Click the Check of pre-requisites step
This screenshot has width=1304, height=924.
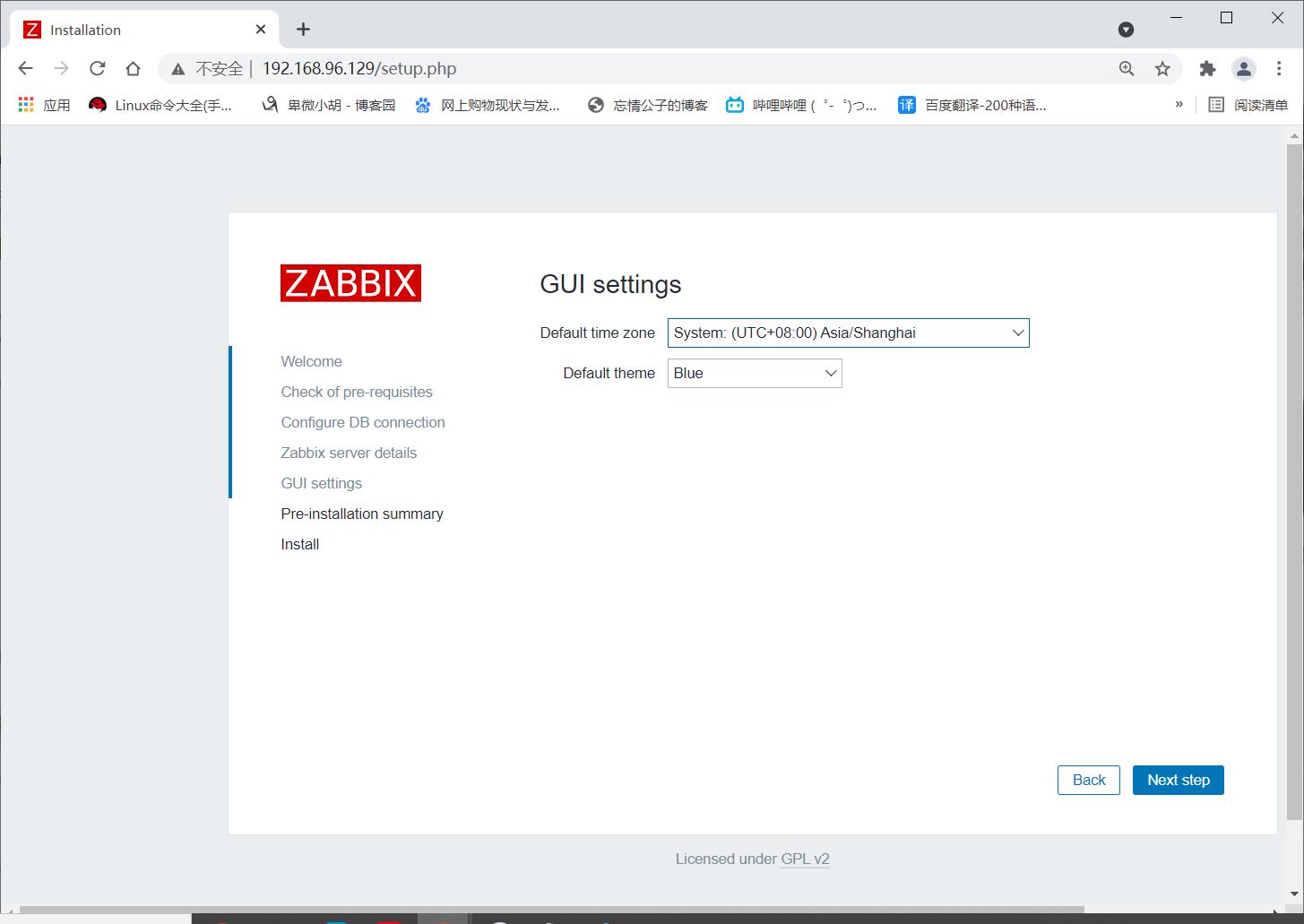357,392
